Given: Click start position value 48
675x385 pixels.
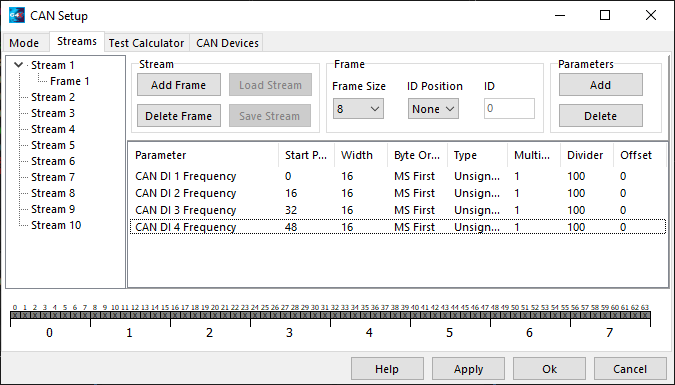Looking at the screenshot, I should tap(291, 227).
